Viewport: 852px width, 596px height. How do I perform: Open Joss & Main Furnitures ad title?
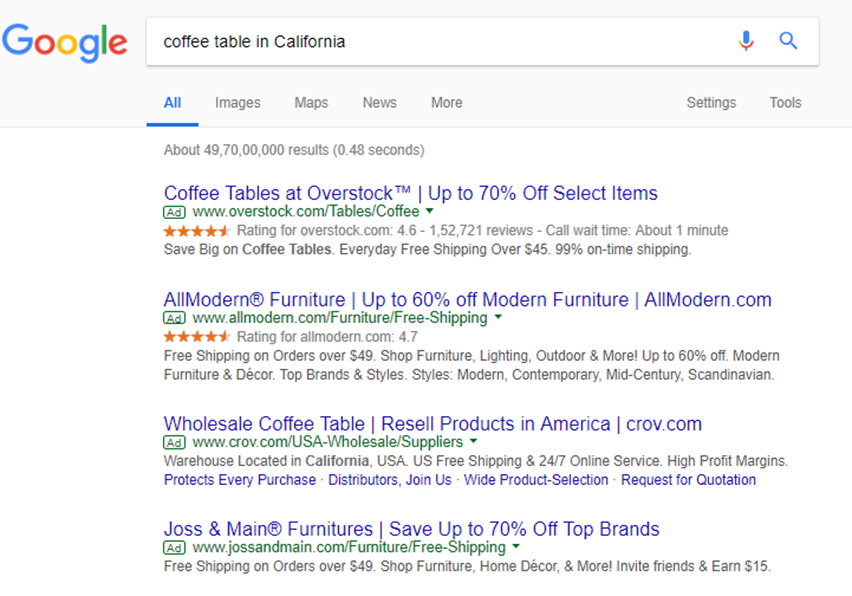411,529
